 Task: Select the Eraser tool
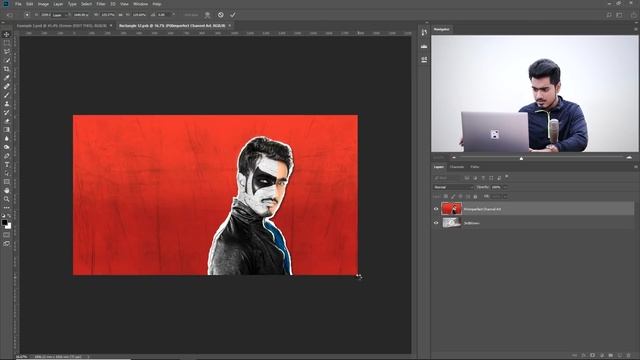tap(7, 121)
